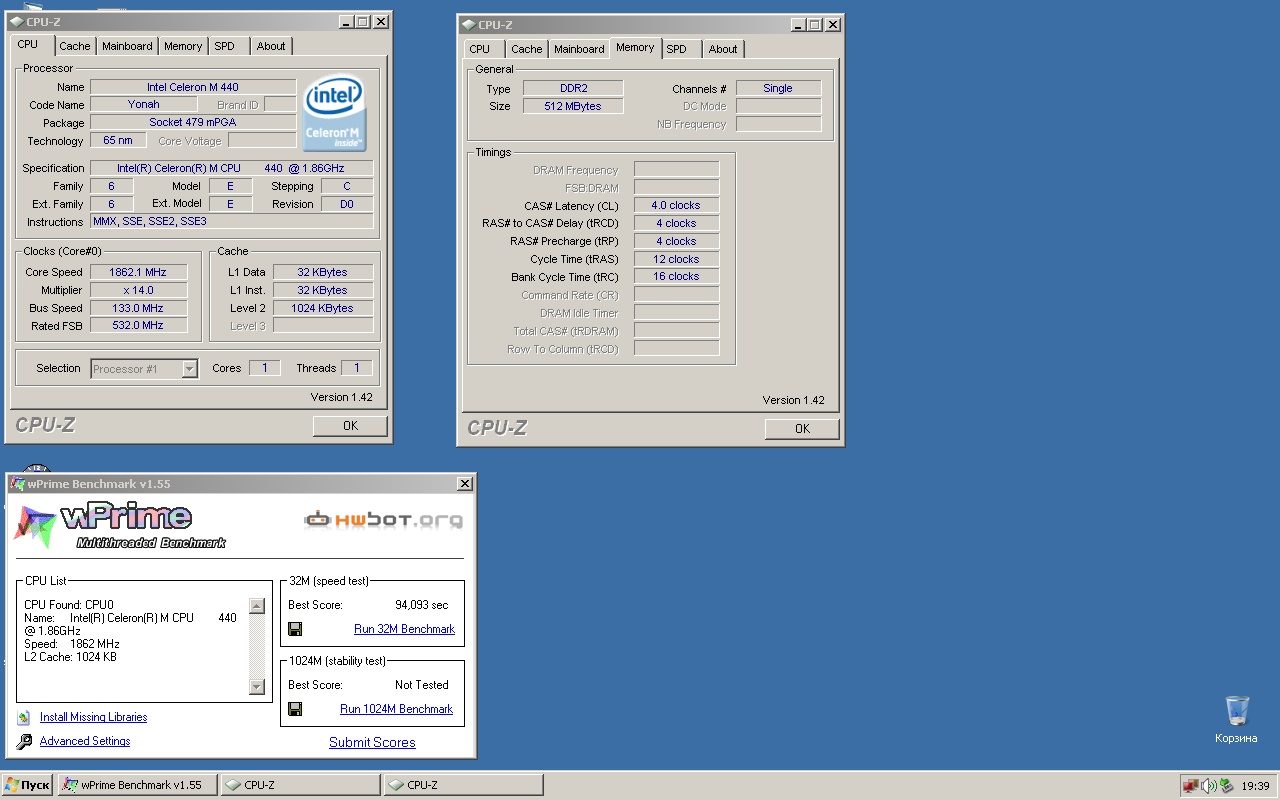Screen dimensions: 1280x800
Task: Click the hwbot.org logo
Action: point(384,520)
